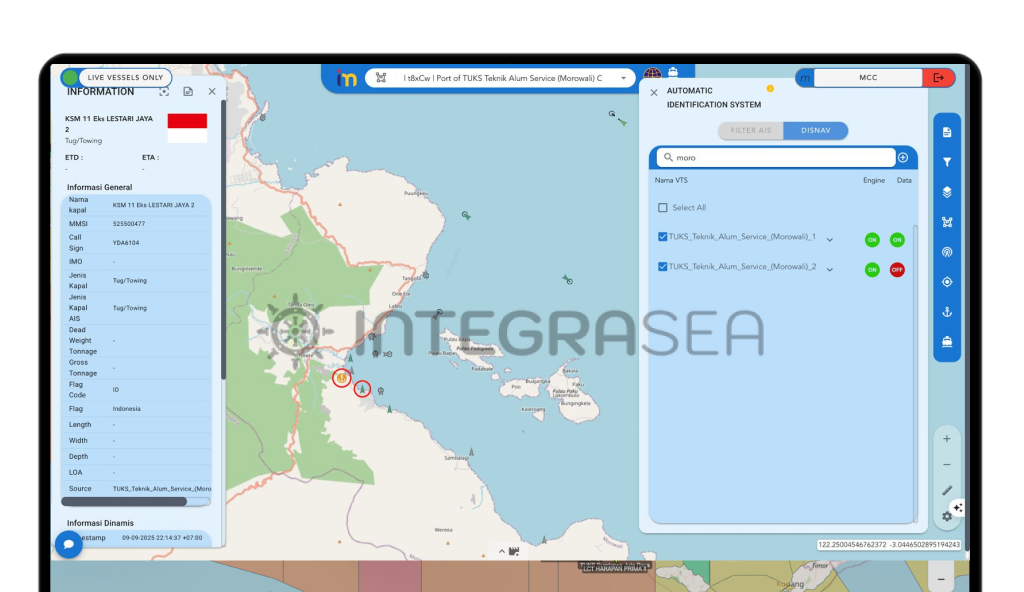The height and width of the screenshot is (592, 1024).
Task: Click the Nama VTS column header
Action: tap(671, 180)
